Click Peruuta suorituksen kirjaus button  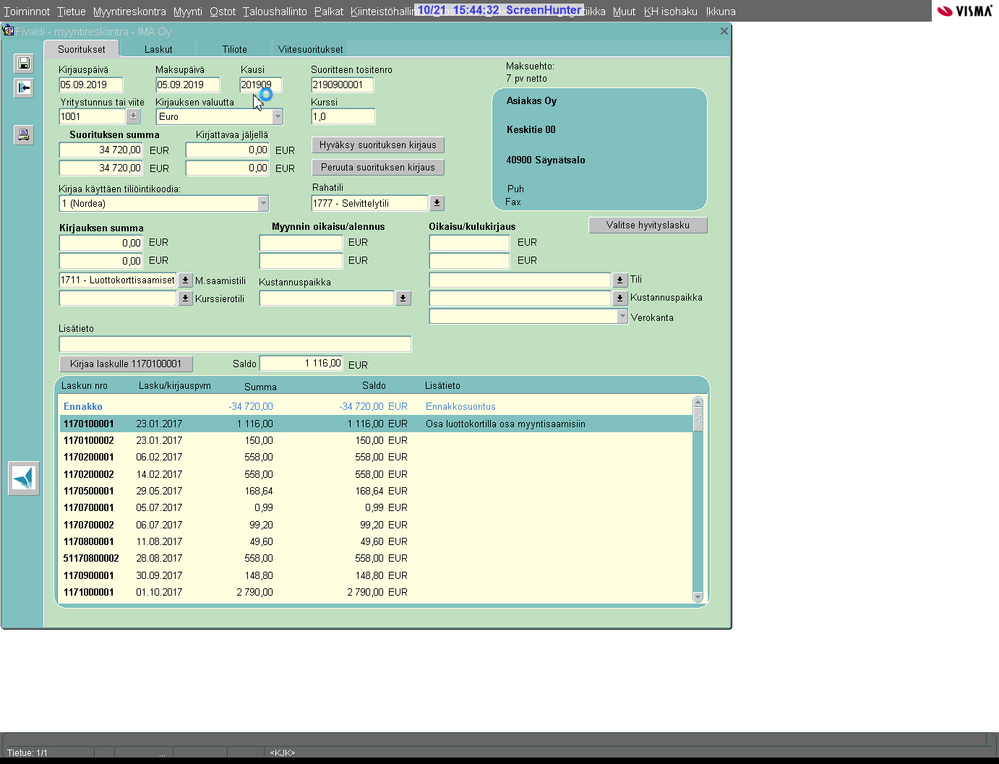click(378, 167)
